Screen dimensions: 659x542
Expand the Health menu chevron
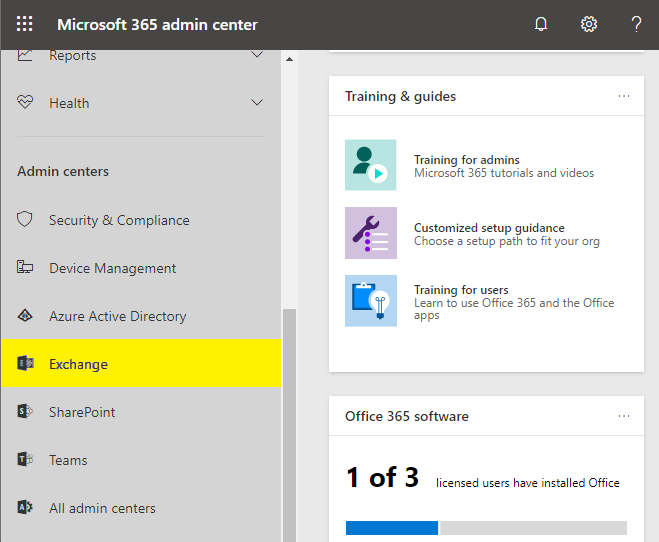[x=257, y=103]
